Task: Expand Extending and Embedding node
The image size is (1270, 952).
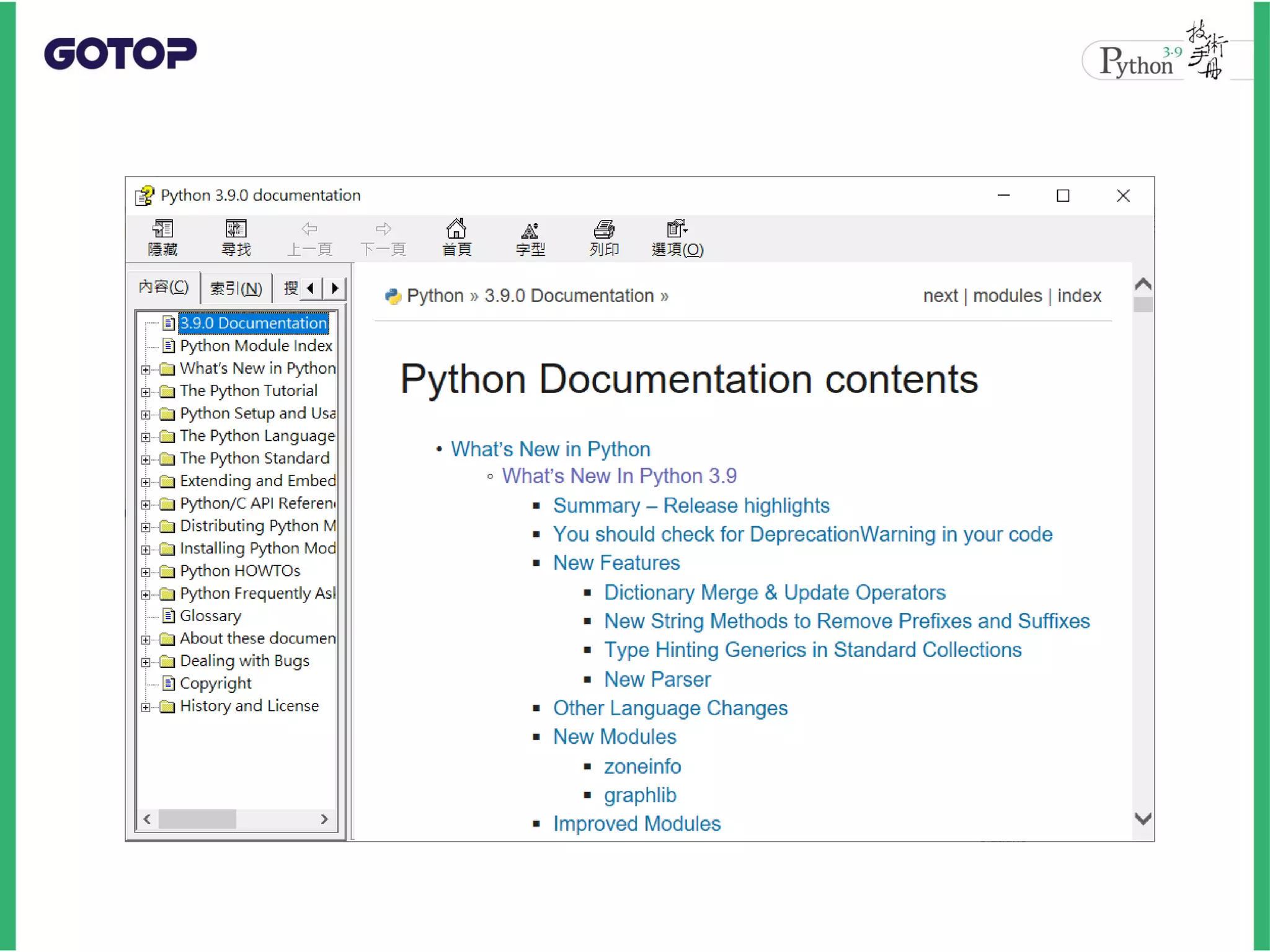Action: click(146, 482)
